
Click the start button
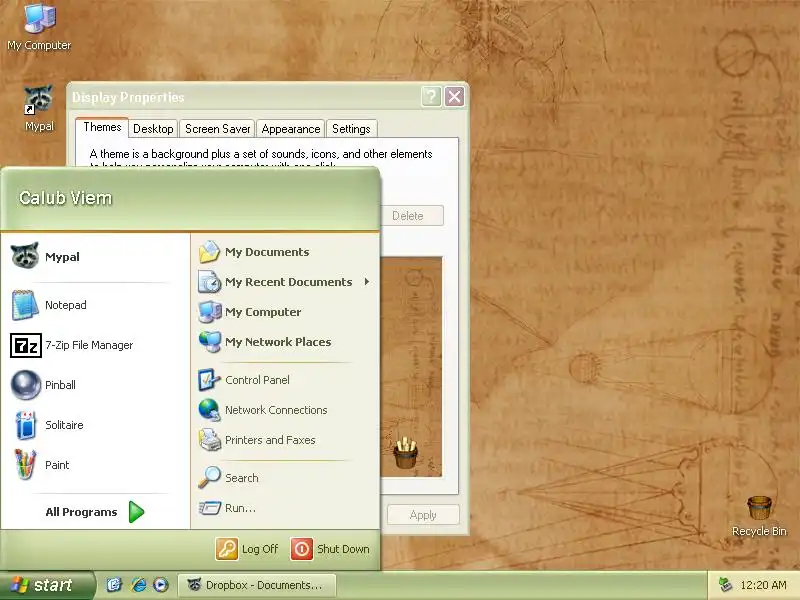(47, 585)
